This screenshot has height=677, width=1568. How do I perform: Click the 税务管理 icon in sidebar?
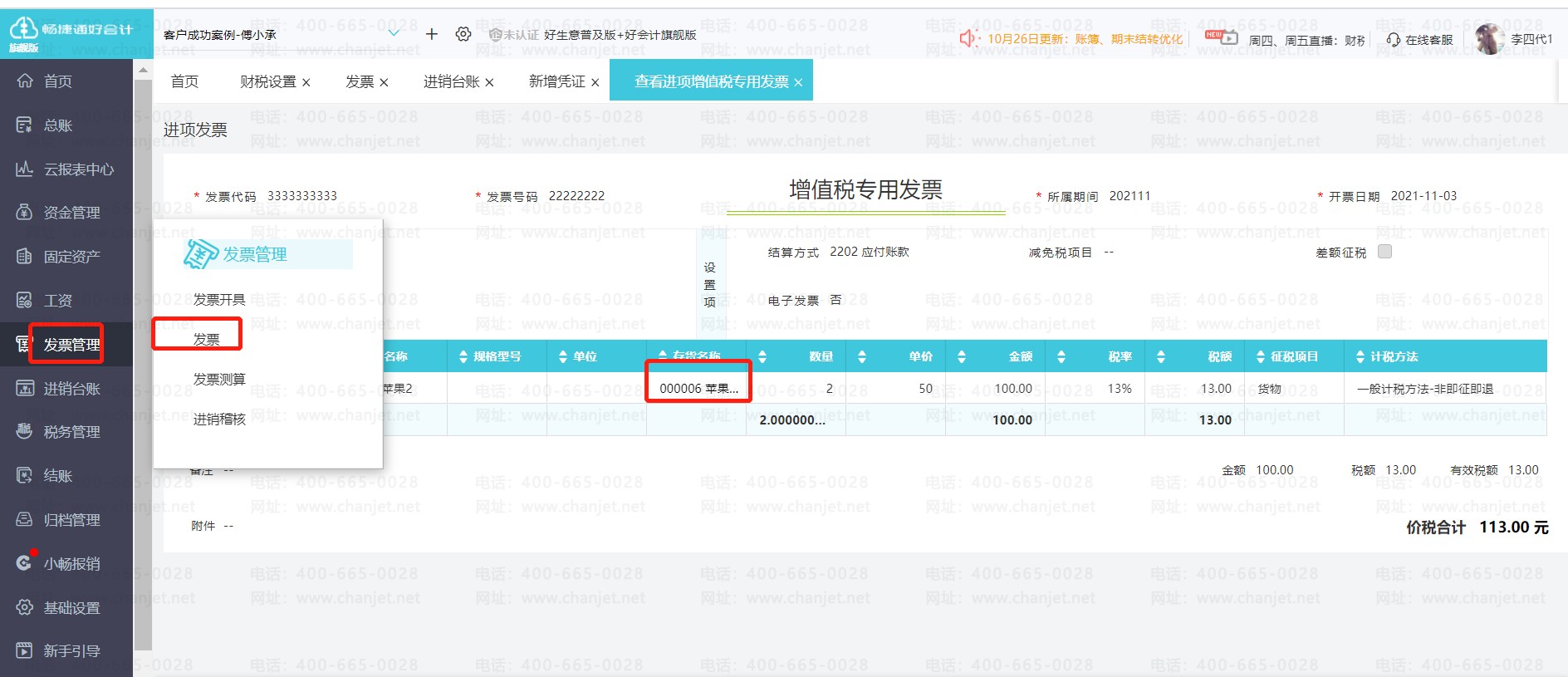point(25,431)
